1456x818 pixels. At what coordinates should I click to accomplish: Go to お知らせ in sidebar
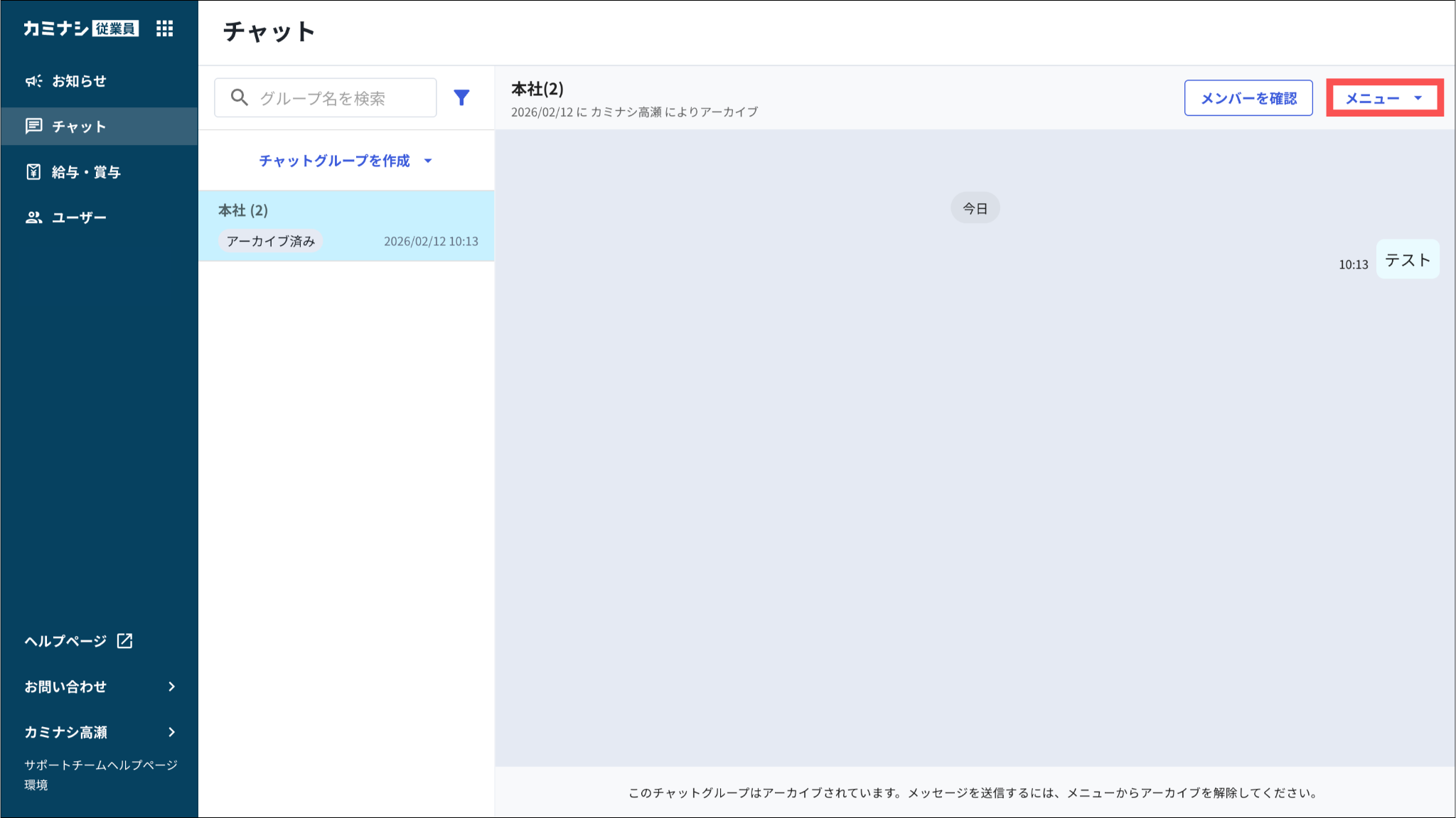(x=79, y=81)
